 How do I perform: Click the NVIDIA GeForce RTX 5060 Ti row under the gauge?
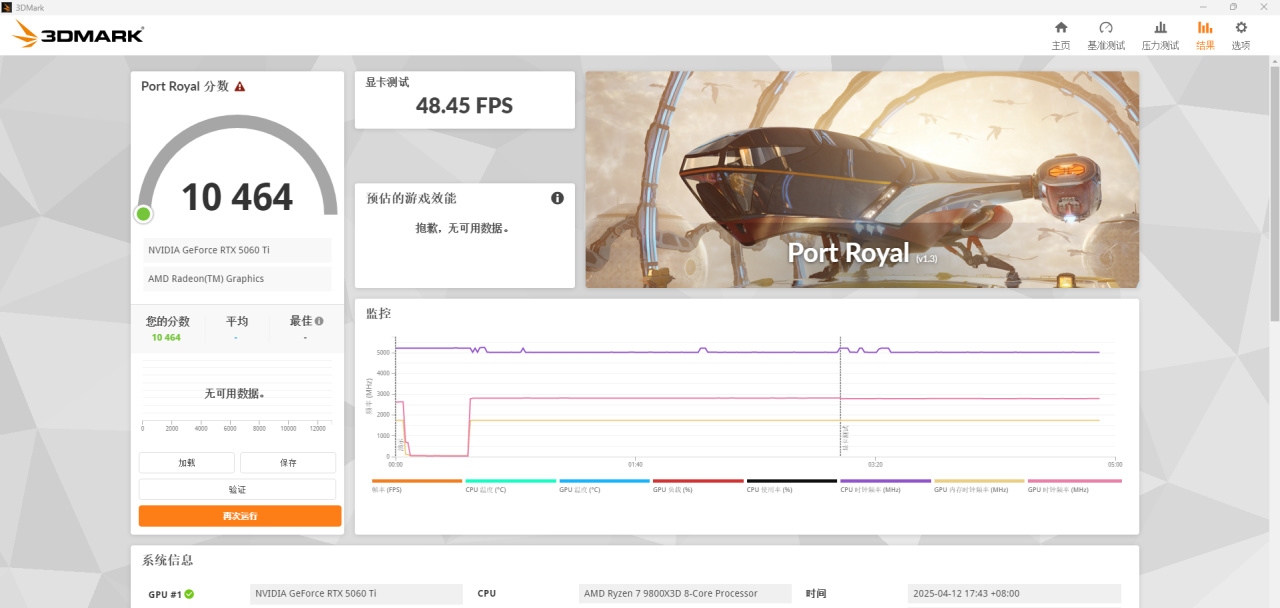pos(237,250)
